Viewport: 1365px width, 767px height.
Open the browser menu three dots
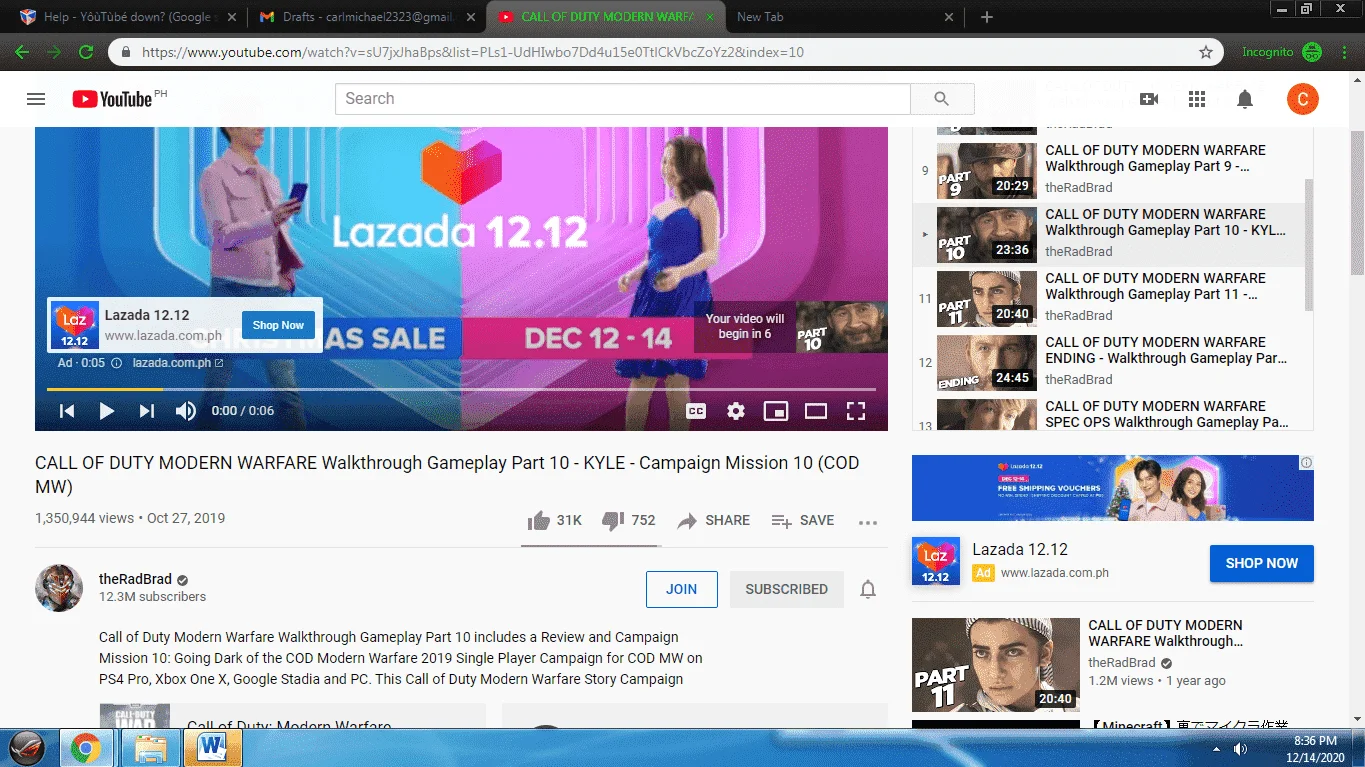click(1344, 52)
